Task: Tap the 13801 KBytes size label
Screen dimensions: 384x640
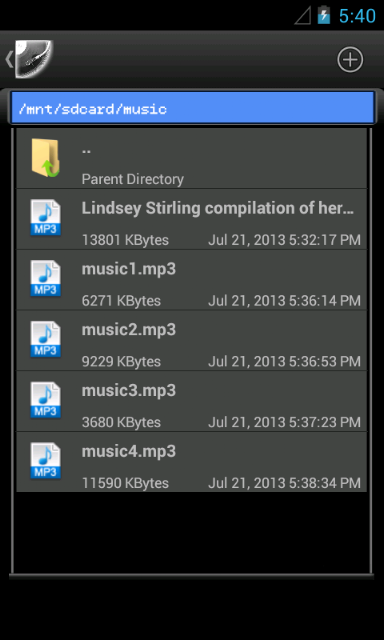Action: pos(125,240)
